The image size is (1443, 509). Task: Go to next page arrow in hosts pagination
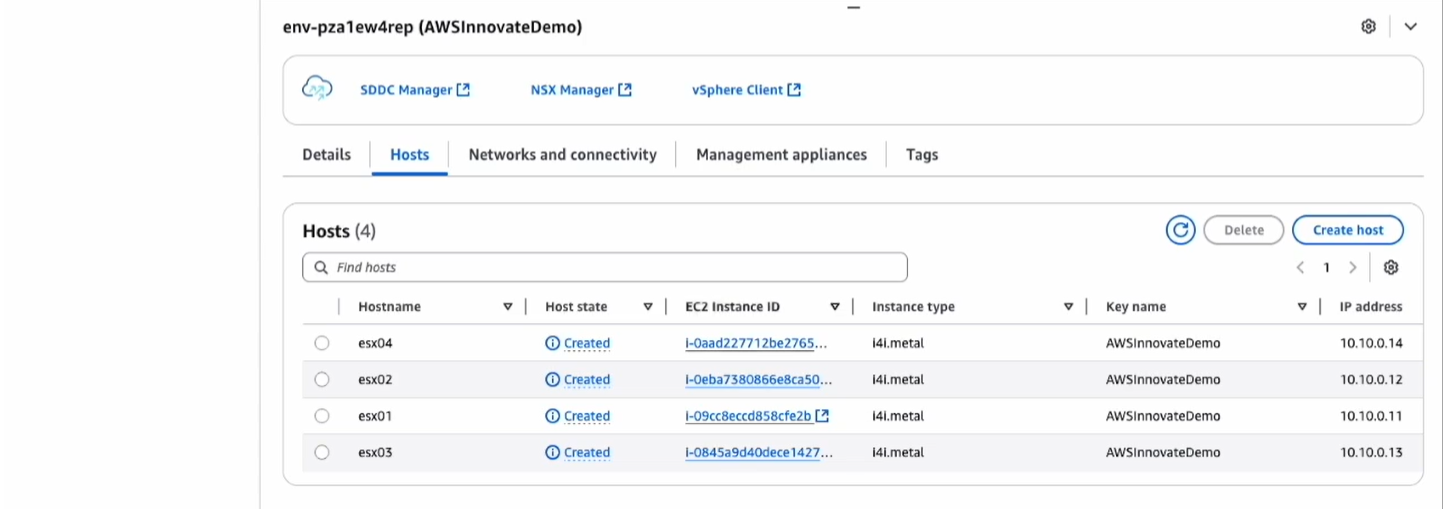pos(1353,267)
